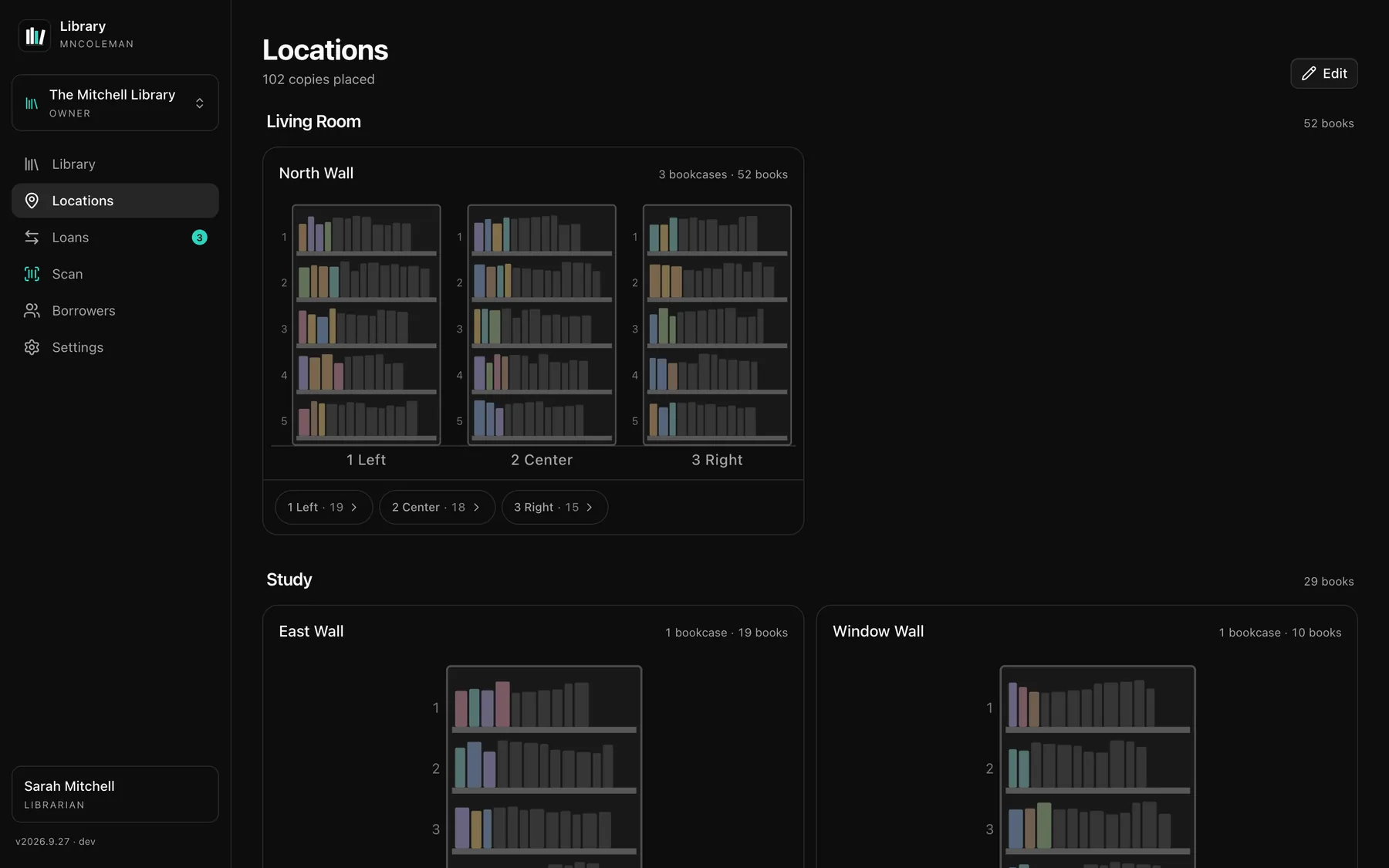Click chevron on the 1 Left chip
Screen dimensions: 1389x868
coord(354,507)
